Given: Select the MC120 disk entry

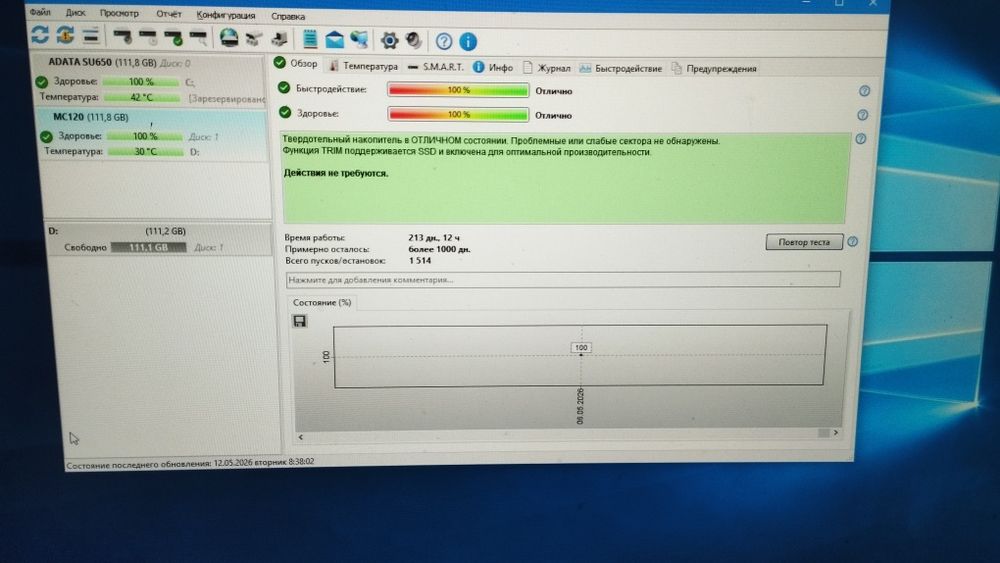Looking at the screenshot, I should pos(153,135).
